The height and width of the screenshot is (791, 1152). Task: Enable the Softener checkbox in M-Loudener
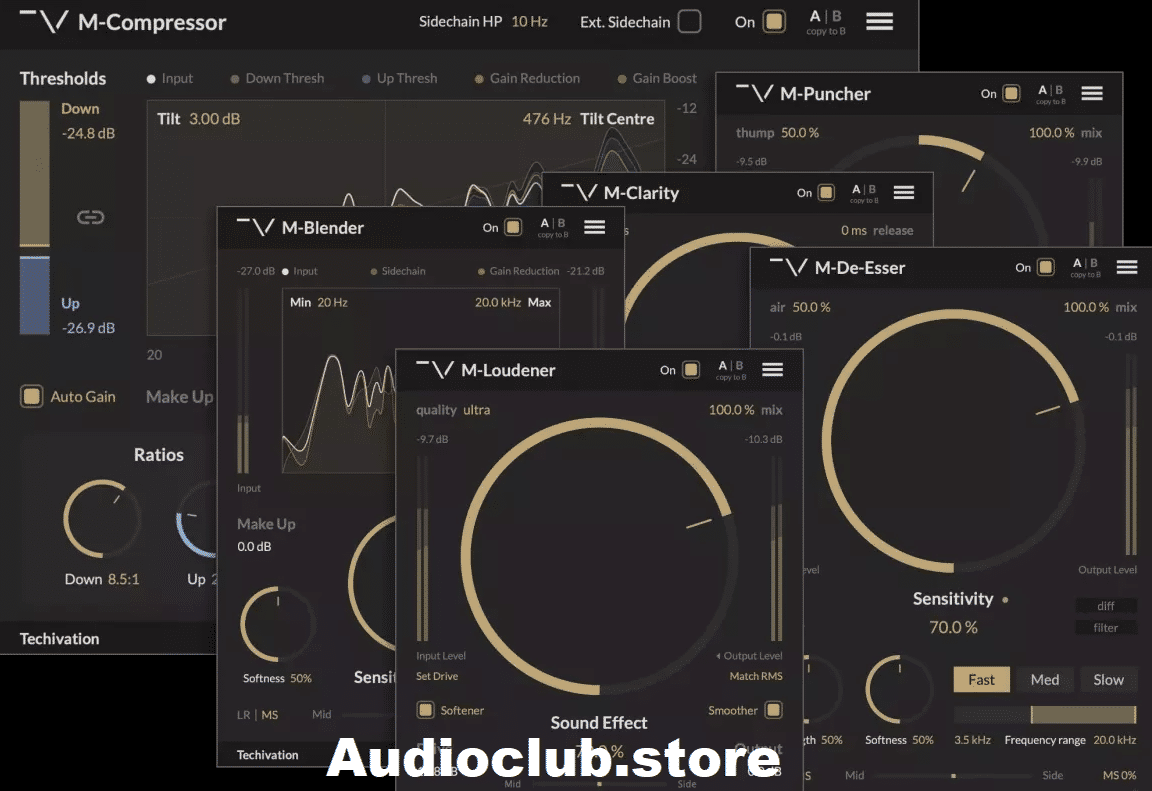click(425, 710)
